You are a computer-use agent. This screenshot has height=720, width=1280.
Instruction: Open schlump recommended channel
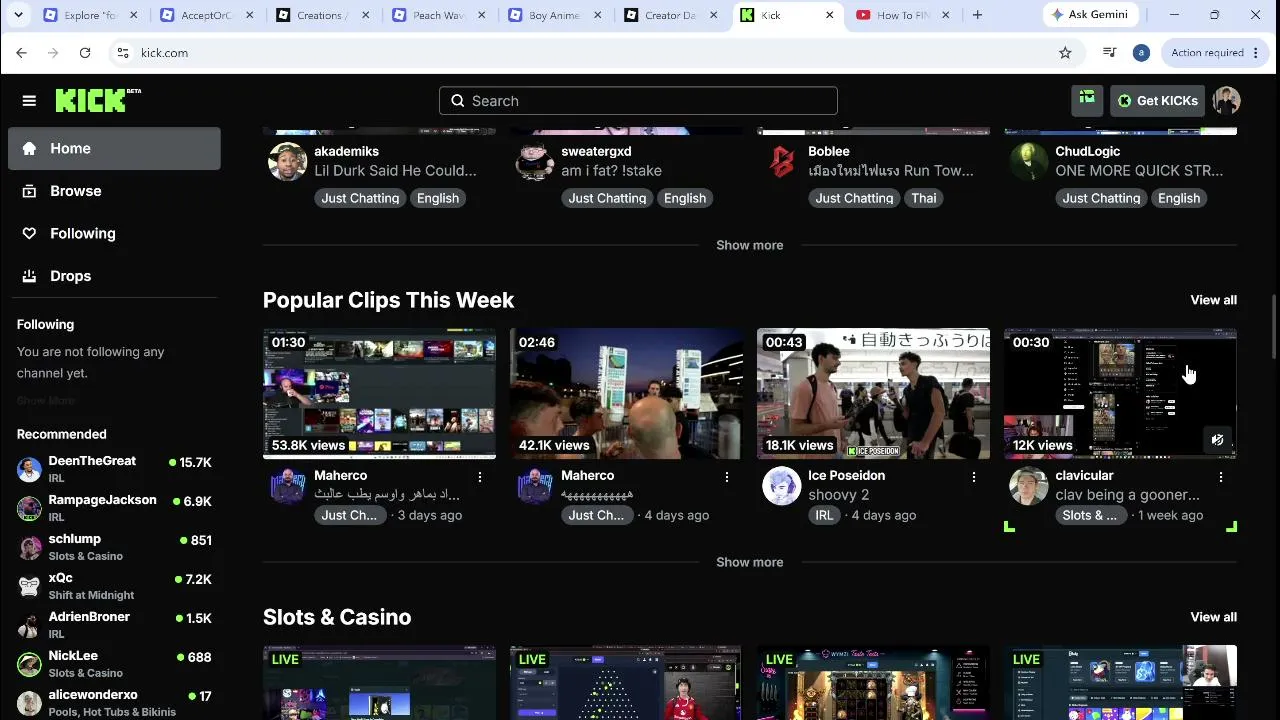114,547
